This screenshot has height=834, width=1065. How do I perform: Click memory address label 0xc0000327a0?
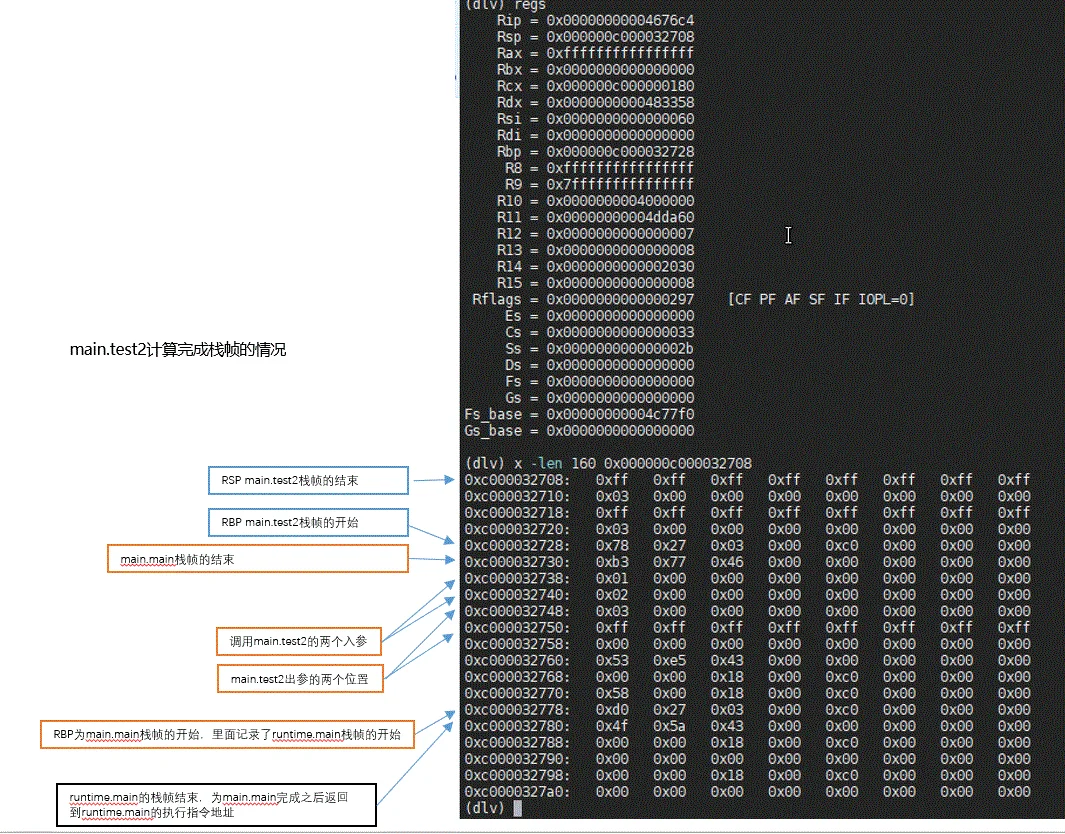tap(517, 792)
